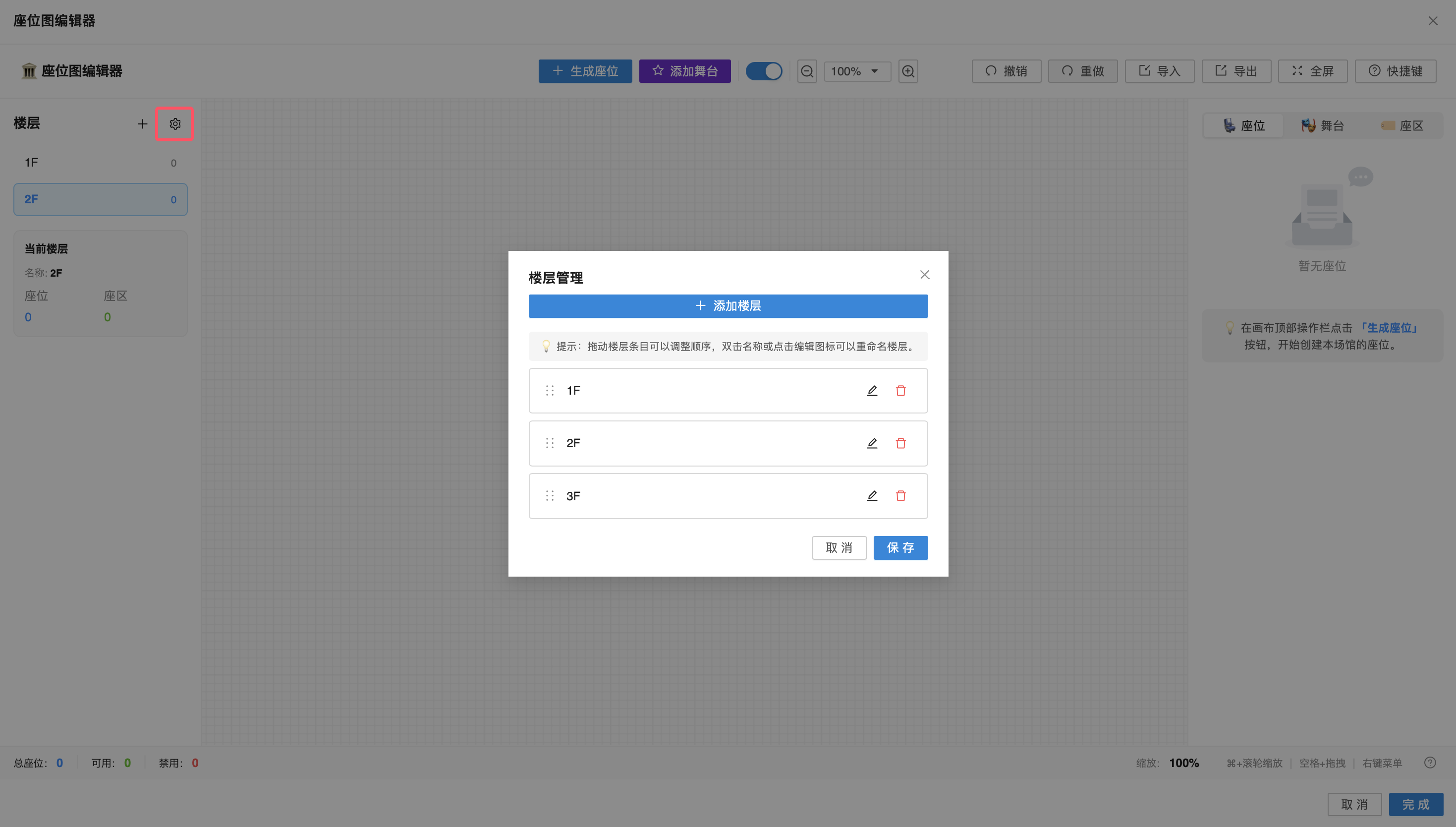Viewport: 1456px width, 827px height.
Task: Open the 100% zoom dropdown
Action: [856, 71]
